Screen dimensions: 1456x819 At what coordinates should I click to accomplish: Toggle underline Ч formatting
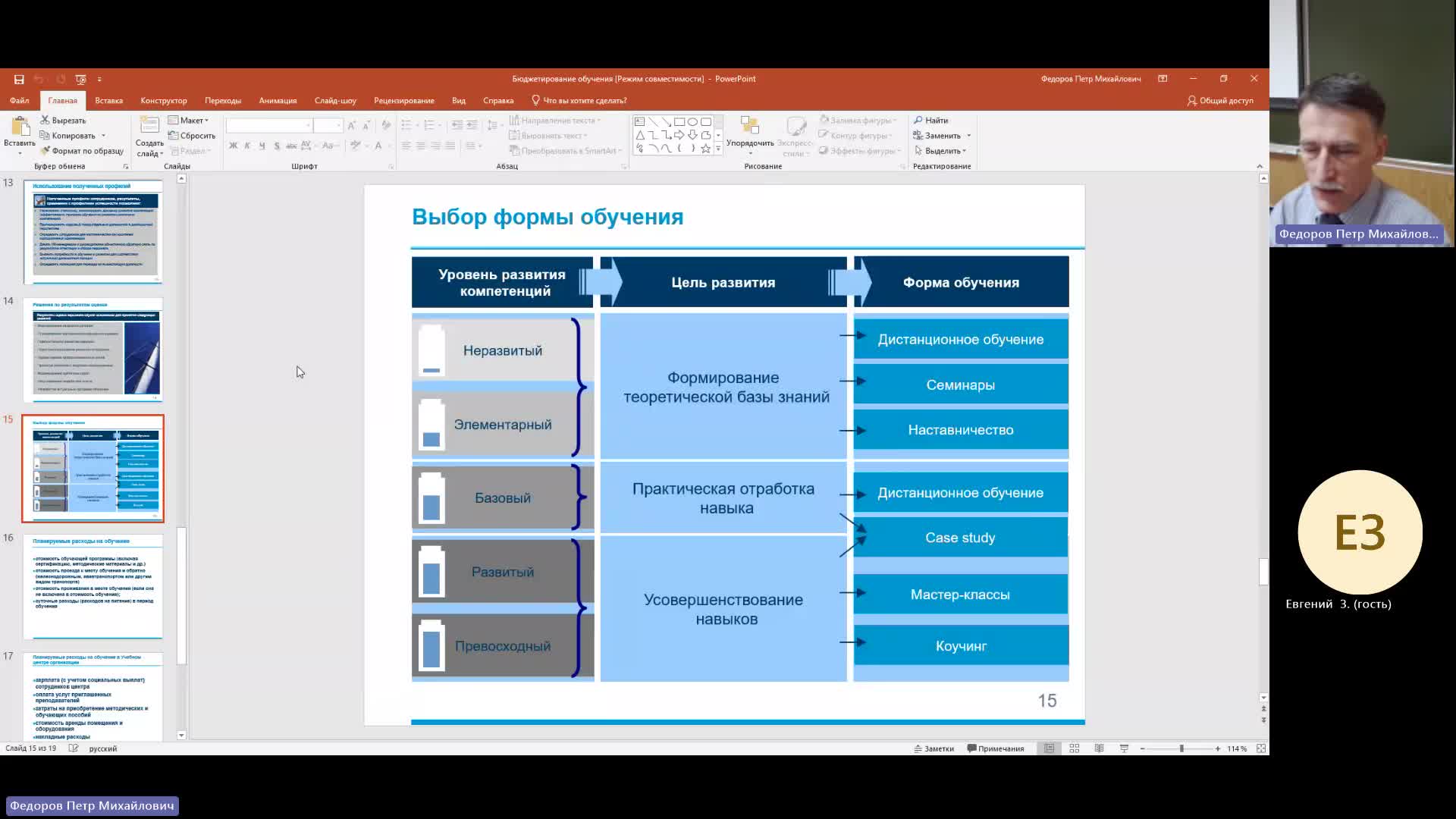point(262,146)
